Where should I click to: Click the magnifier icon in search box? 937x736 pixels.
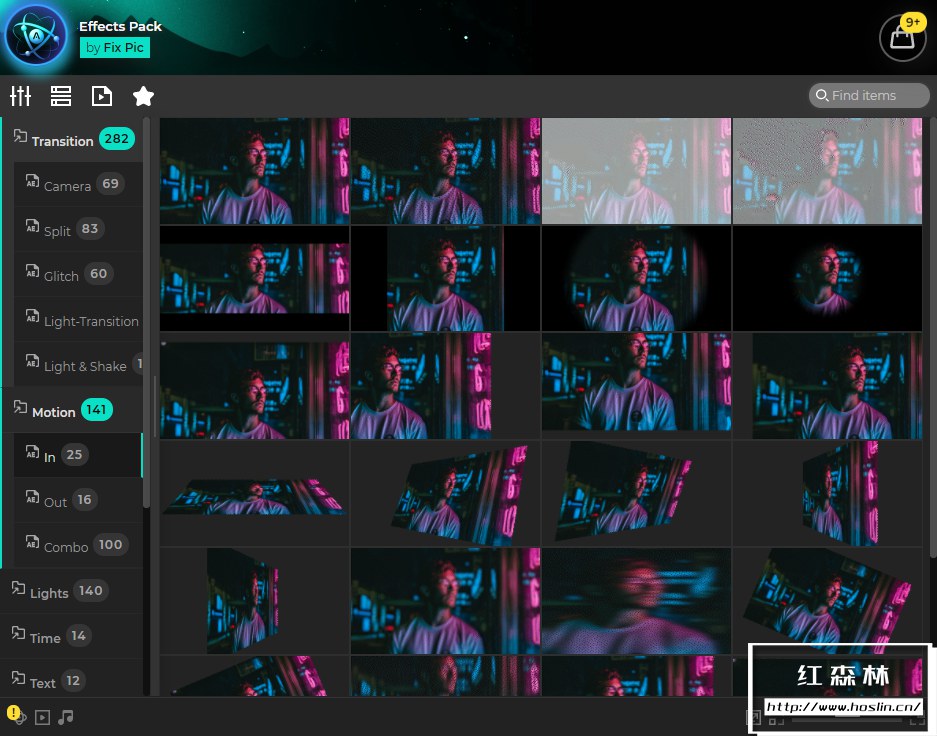tap(822, 96)
